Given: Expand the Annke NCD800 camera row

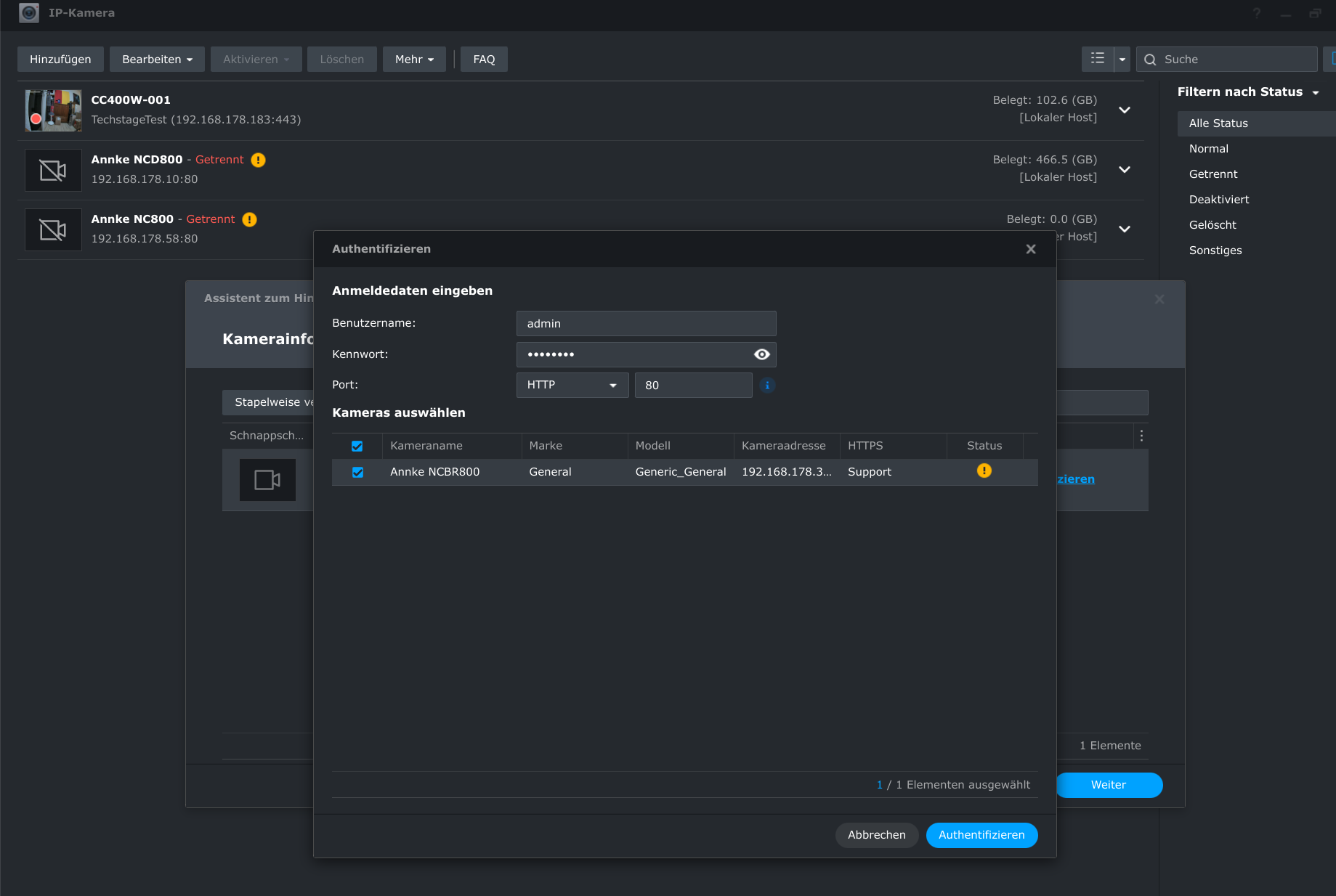Looking at the screenshot, I should pos(1124,170).
